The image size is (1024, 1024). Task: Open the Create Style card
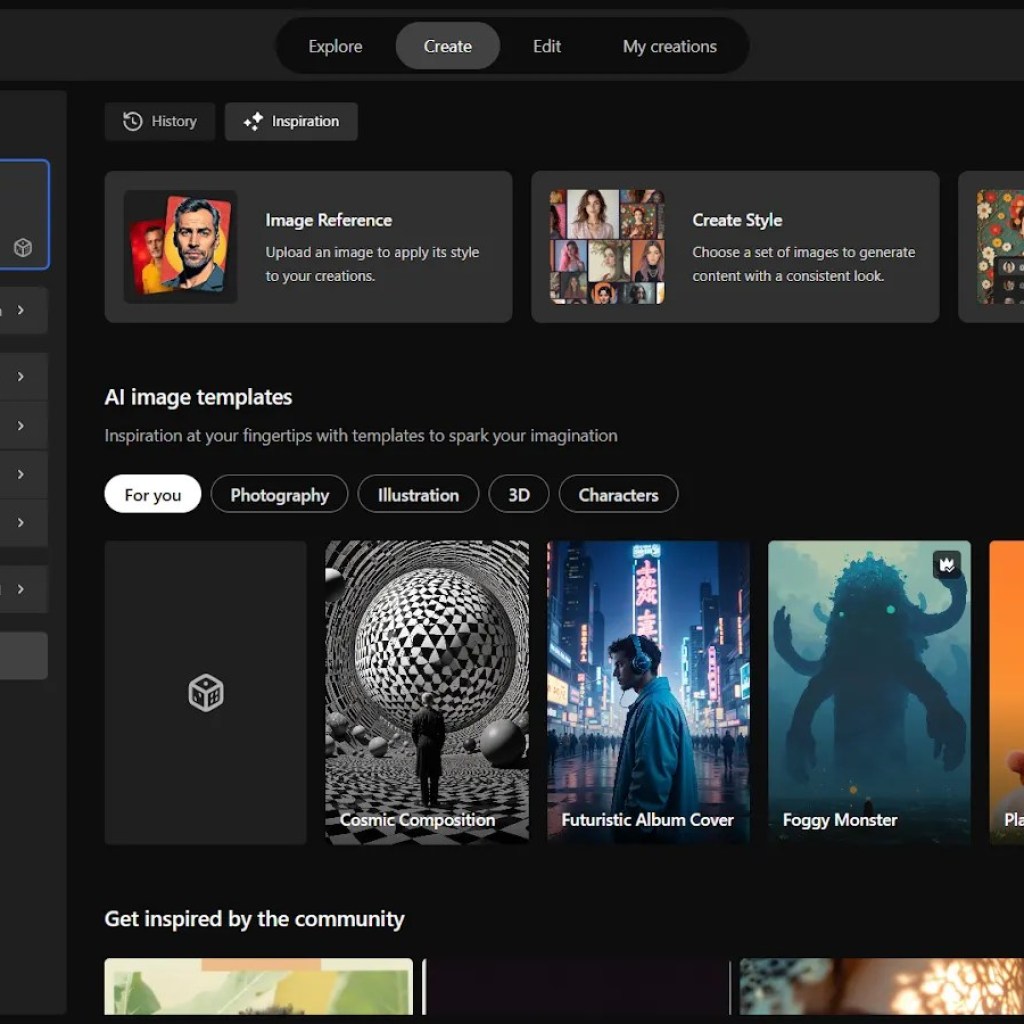tap(735, 247)
